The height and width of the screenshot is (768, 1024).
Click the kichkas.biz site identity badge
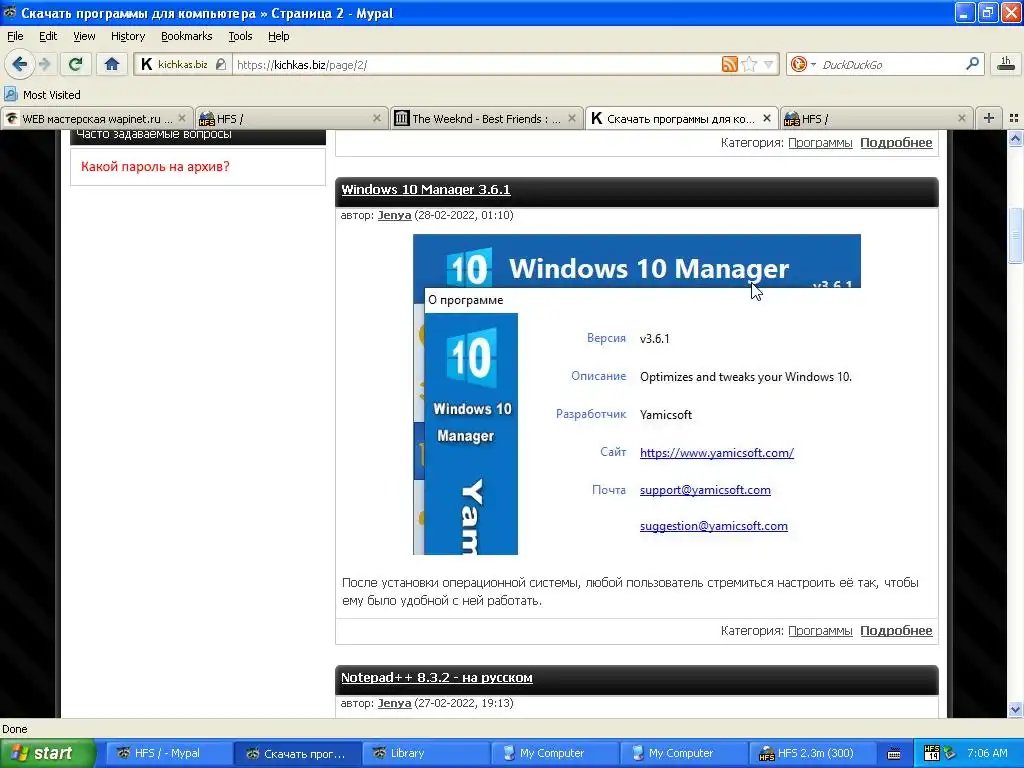click(184, 64)
